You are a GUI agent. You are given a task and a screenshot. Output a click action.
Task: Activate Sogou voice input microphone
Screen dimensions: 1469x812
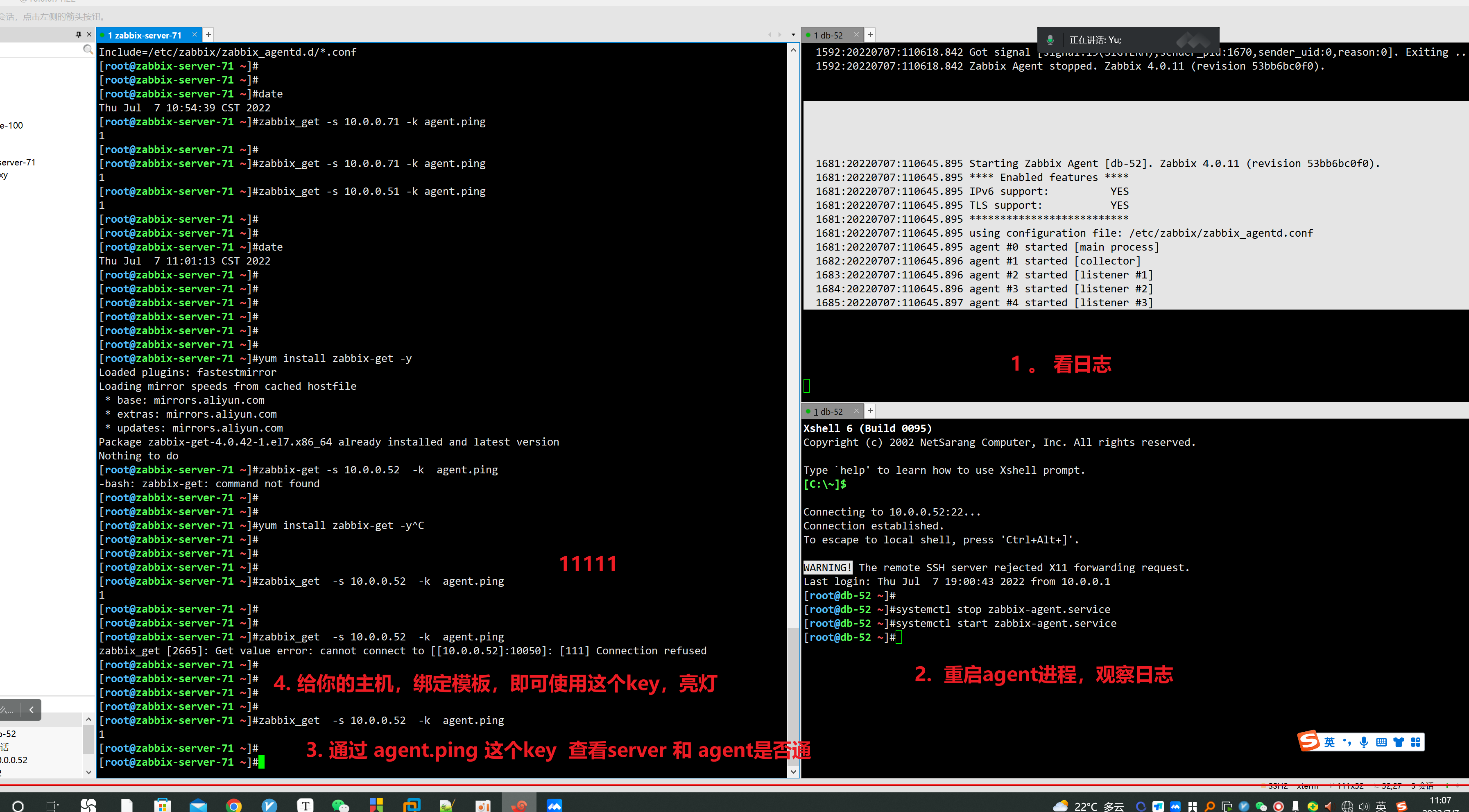pos(1364,742)
